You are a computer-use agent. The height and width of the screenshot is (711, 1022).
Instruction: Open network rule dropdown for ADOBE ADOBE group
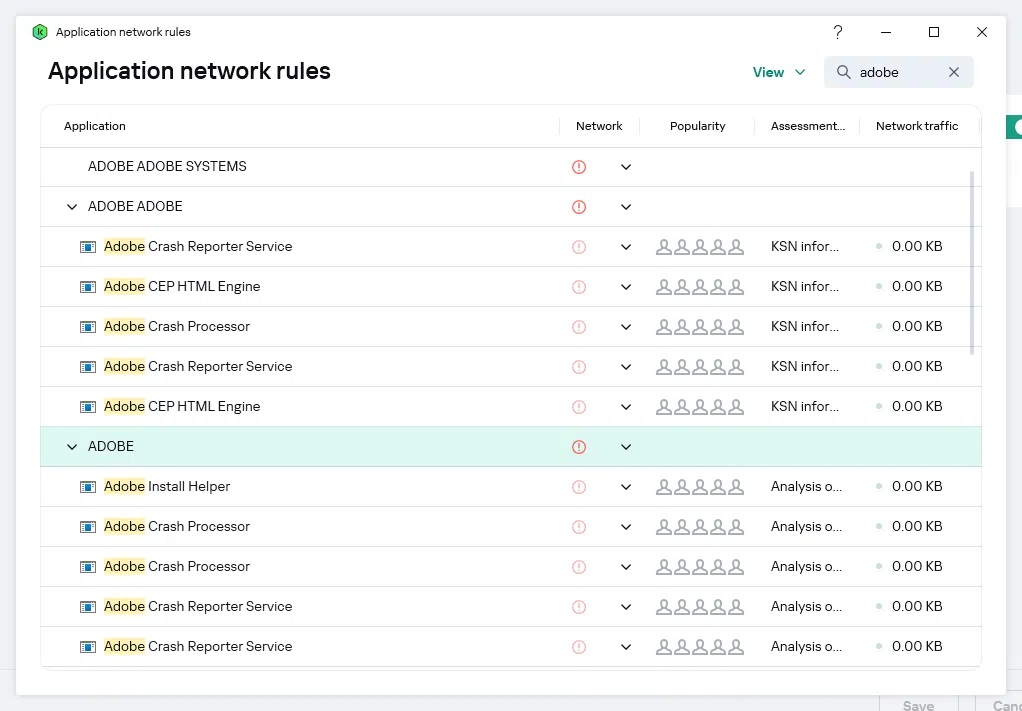tap(626, 207)
